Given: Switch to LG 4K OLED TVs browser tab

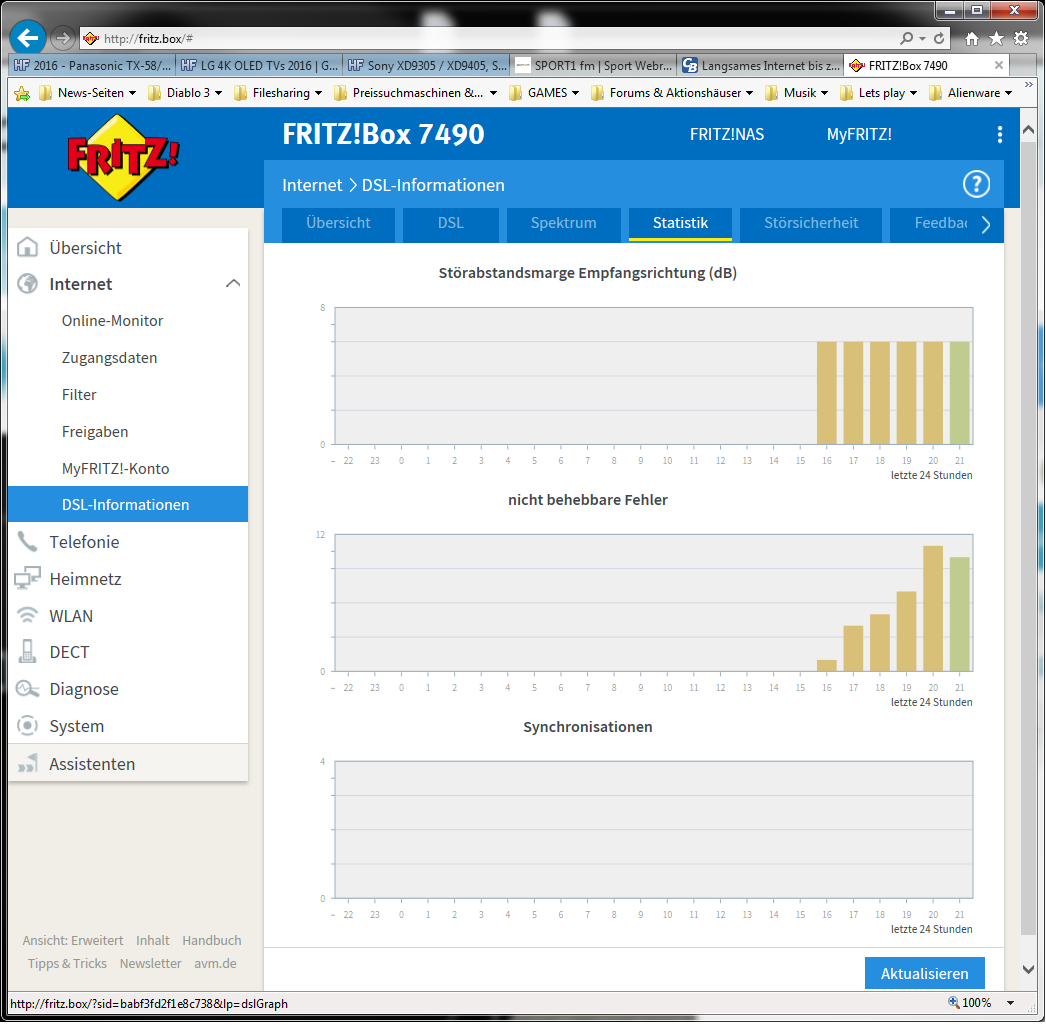Looking at the screenshot, I should (259, 65).
